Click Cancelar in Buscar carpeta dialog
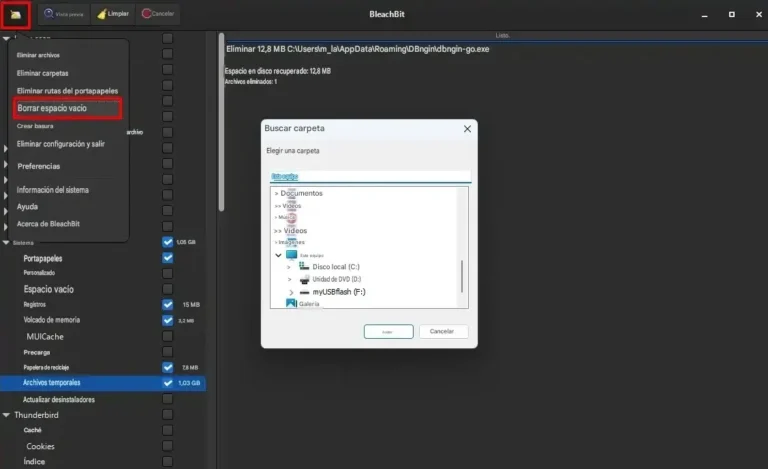768x469 pixels. [443, 331]
